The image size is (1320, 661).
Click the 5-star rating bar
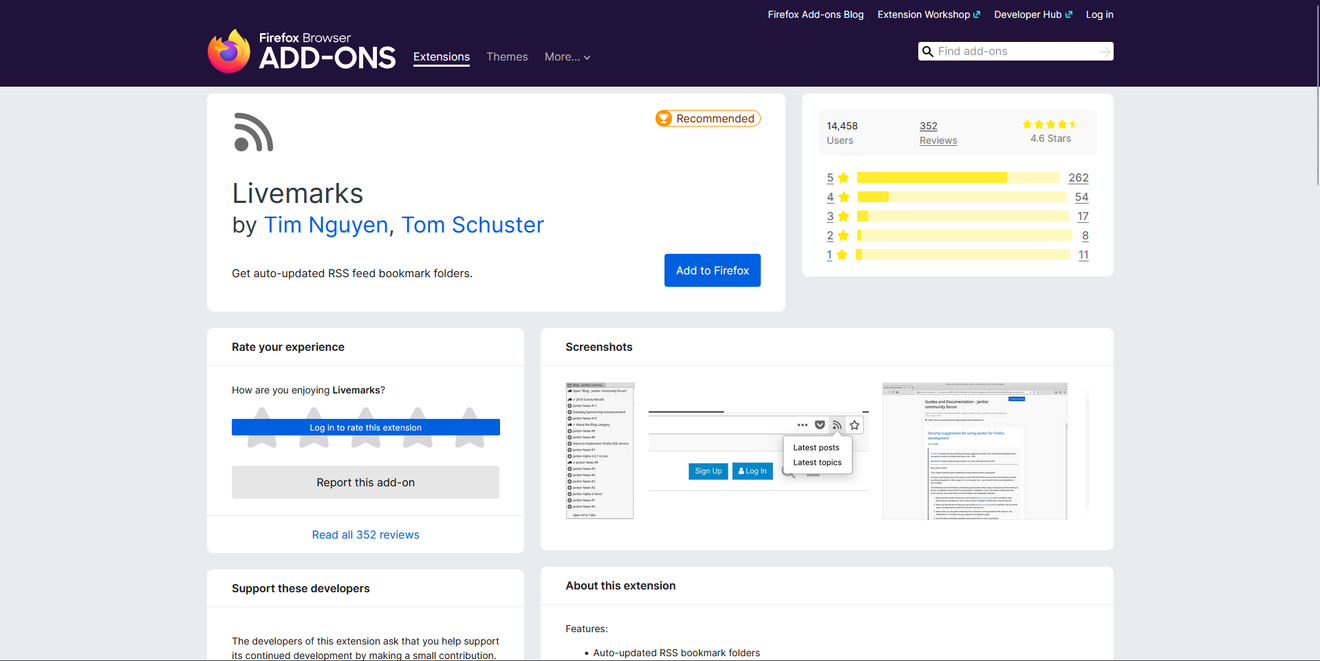tap(958, 178)
